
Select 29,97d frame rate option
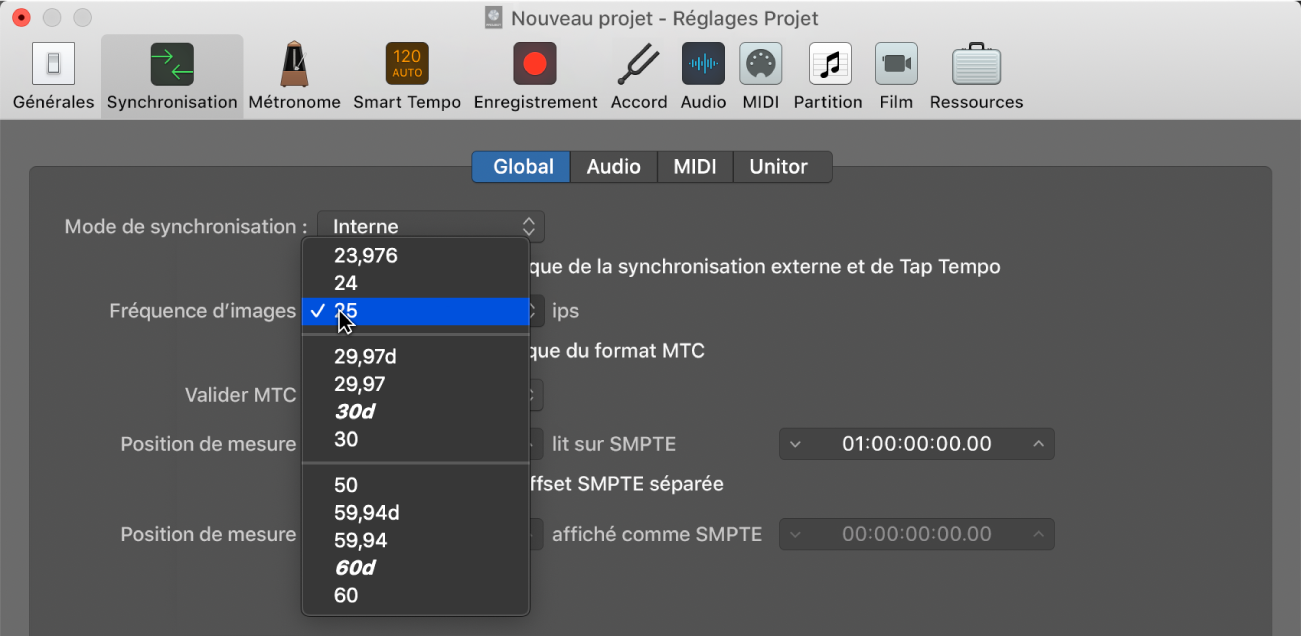coord(366,357)
